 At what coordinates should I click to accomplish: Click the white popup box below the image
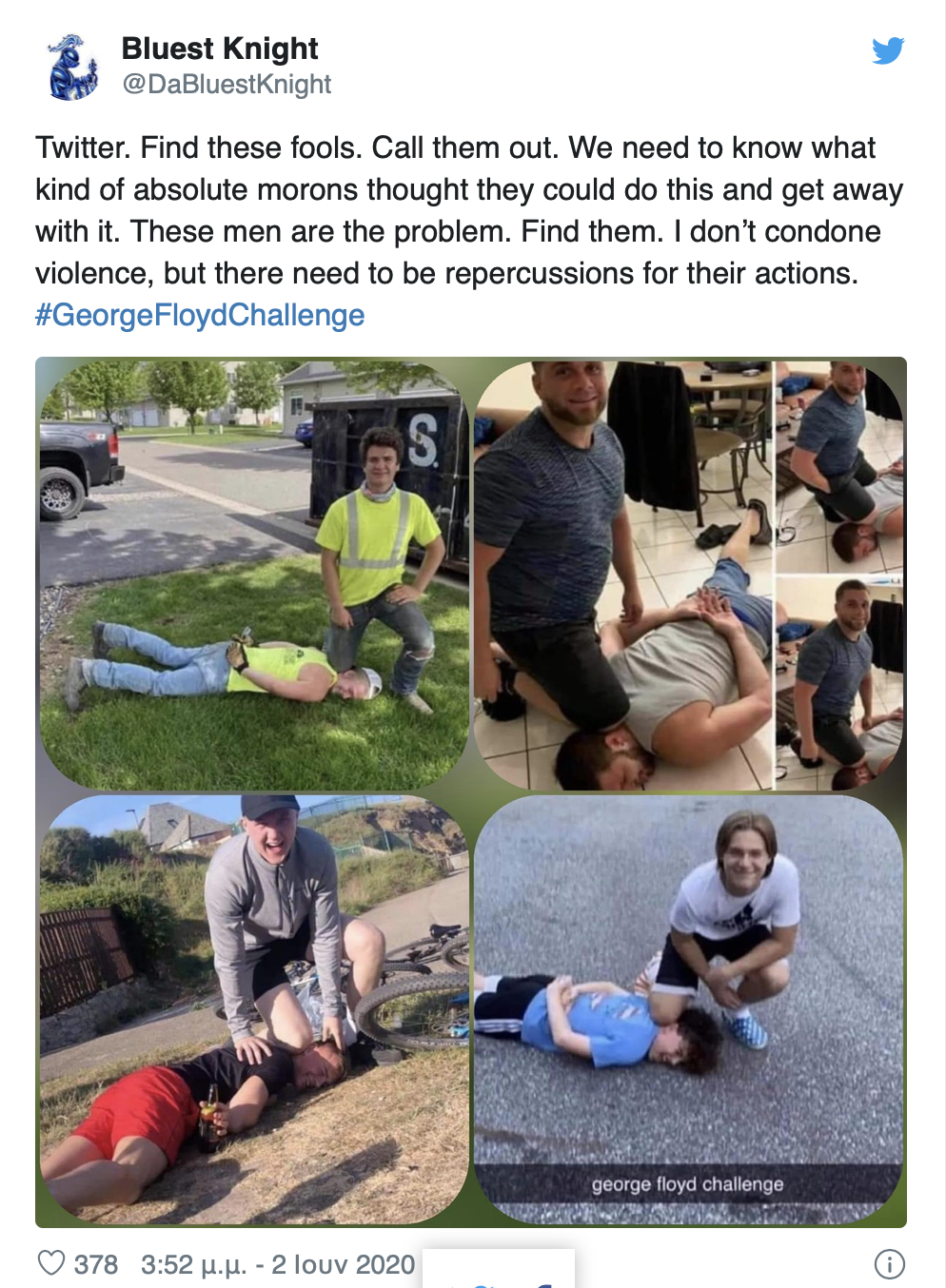499,1268
